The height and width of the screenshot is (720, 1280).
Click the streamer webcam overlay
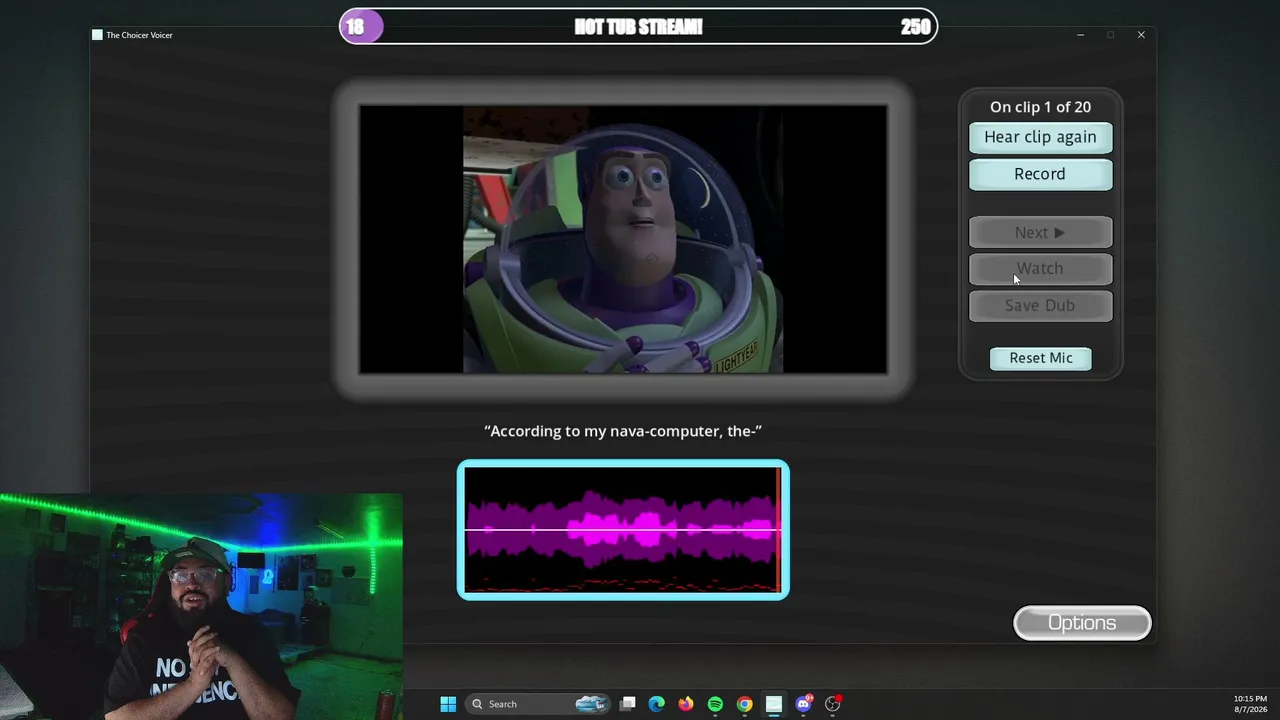pyautogui.click(x=201, y=606)
